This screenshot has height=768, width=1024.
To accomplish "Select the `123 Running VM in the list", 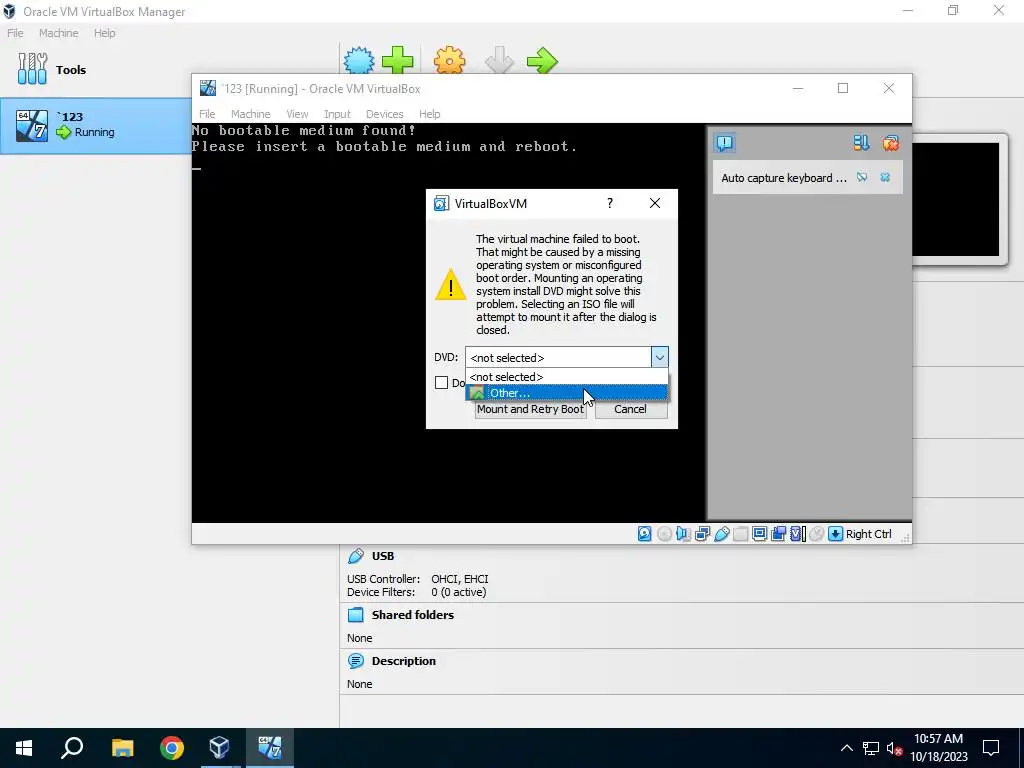I will pos(95,125).
